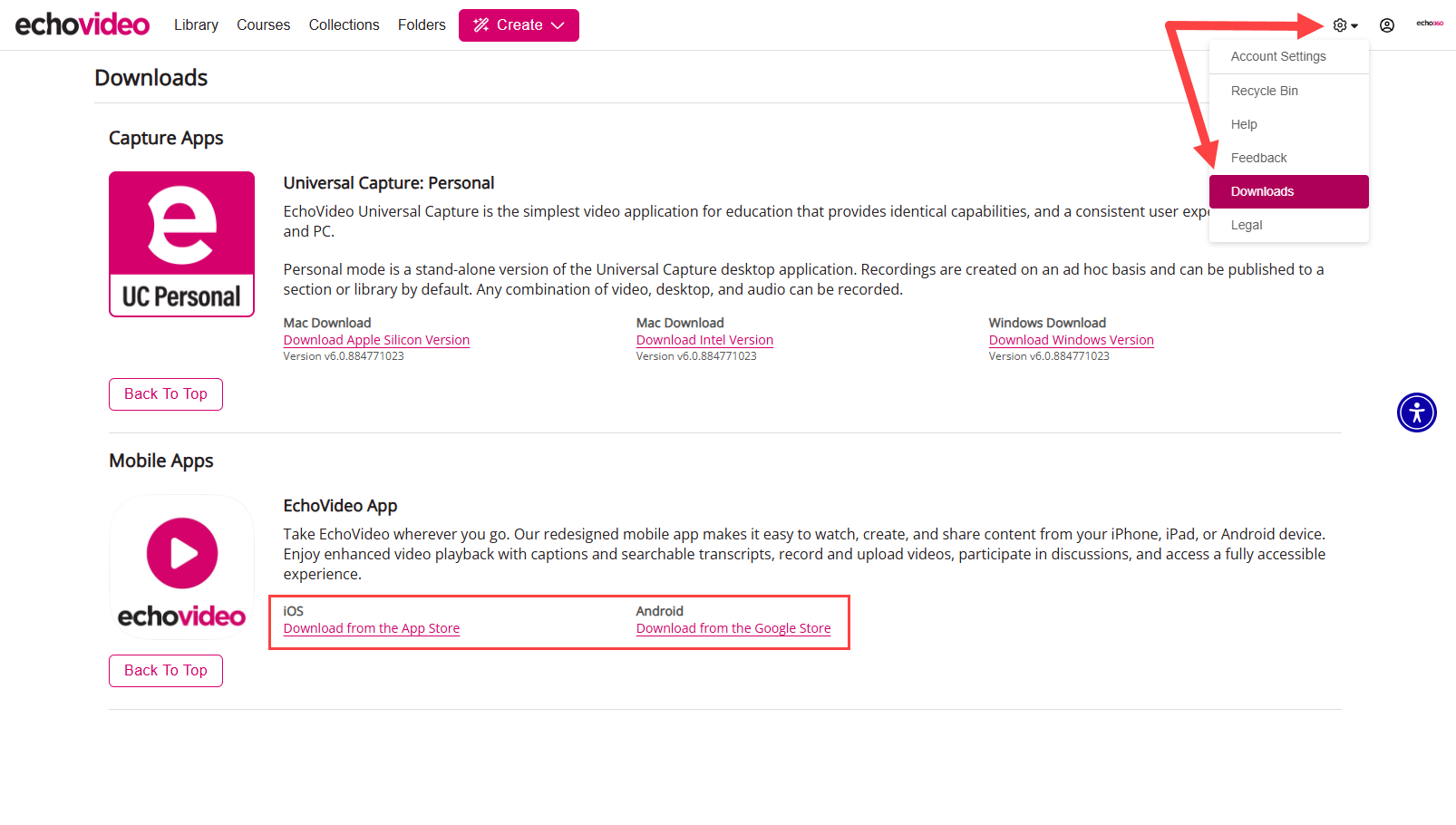Download the Android app from the Google Store
The image size is (1456, 825).
pos(733,628)
